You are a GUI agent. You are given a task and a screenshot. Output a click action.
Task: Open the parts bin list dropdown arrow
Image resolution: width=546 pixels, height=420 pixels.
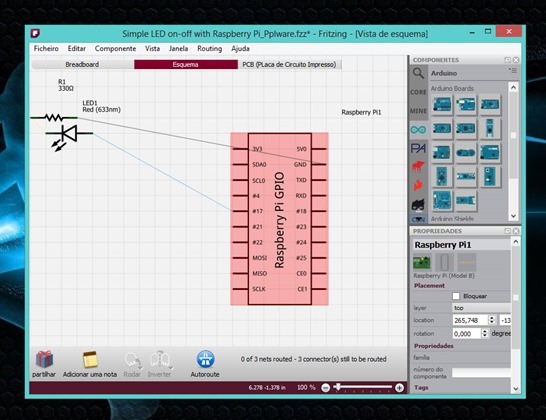pos(418,219)
